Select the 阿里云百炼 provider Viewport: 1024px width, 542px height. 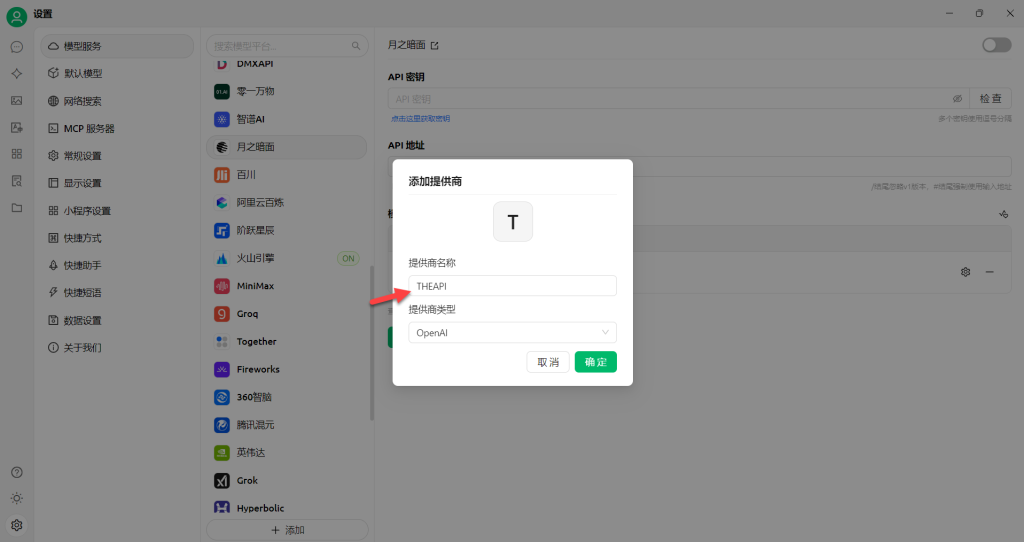(287, 202)
